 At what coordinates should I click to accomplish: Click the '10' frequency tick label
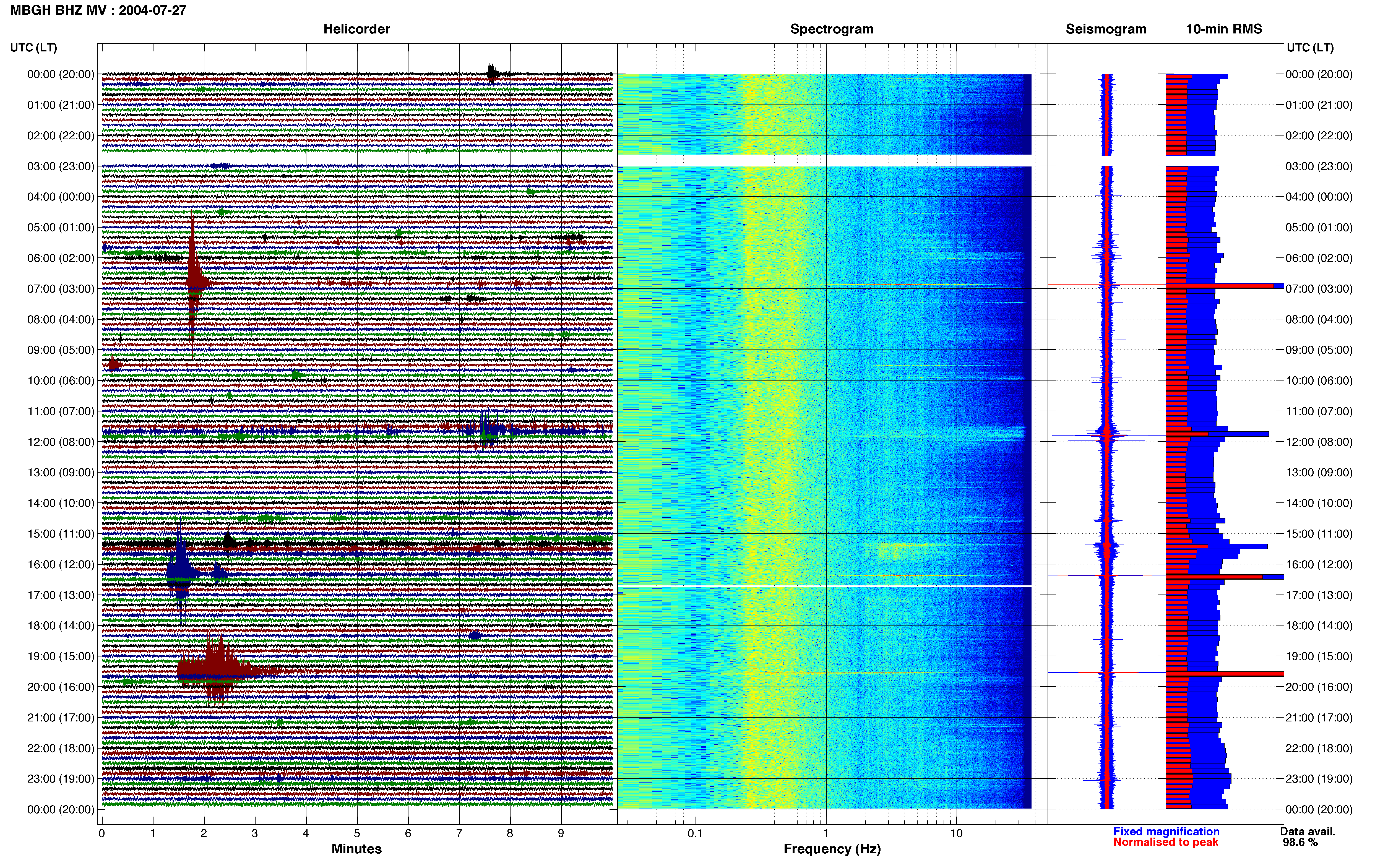[956, 833]
